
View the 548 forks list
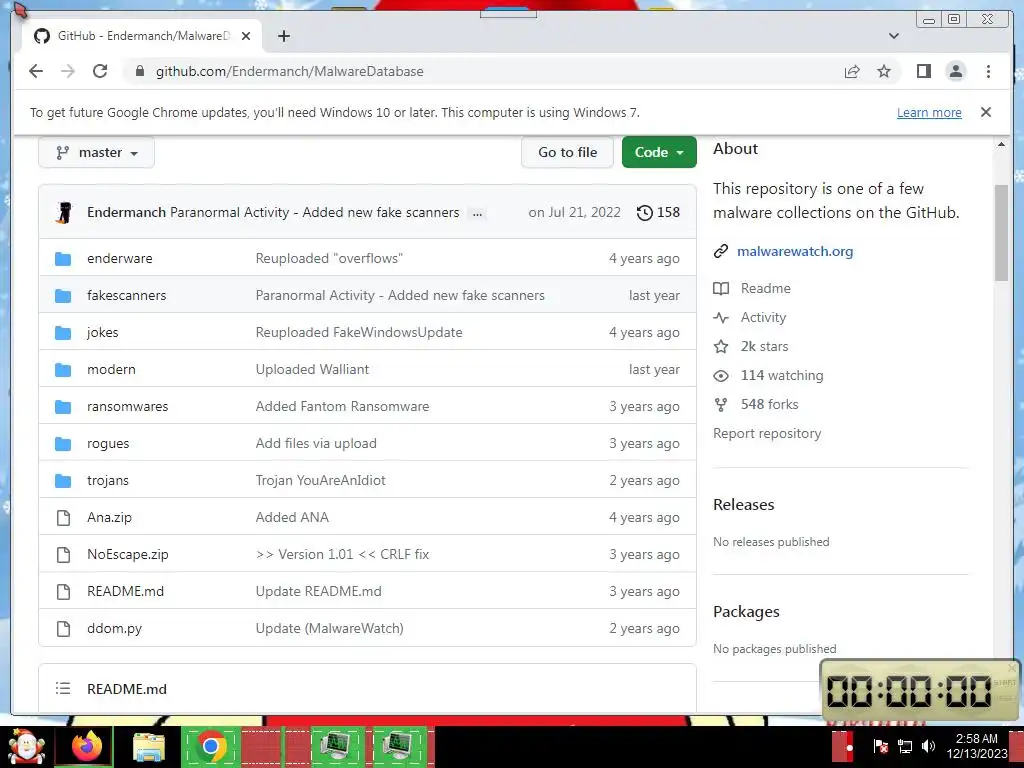tap(769, 404)
